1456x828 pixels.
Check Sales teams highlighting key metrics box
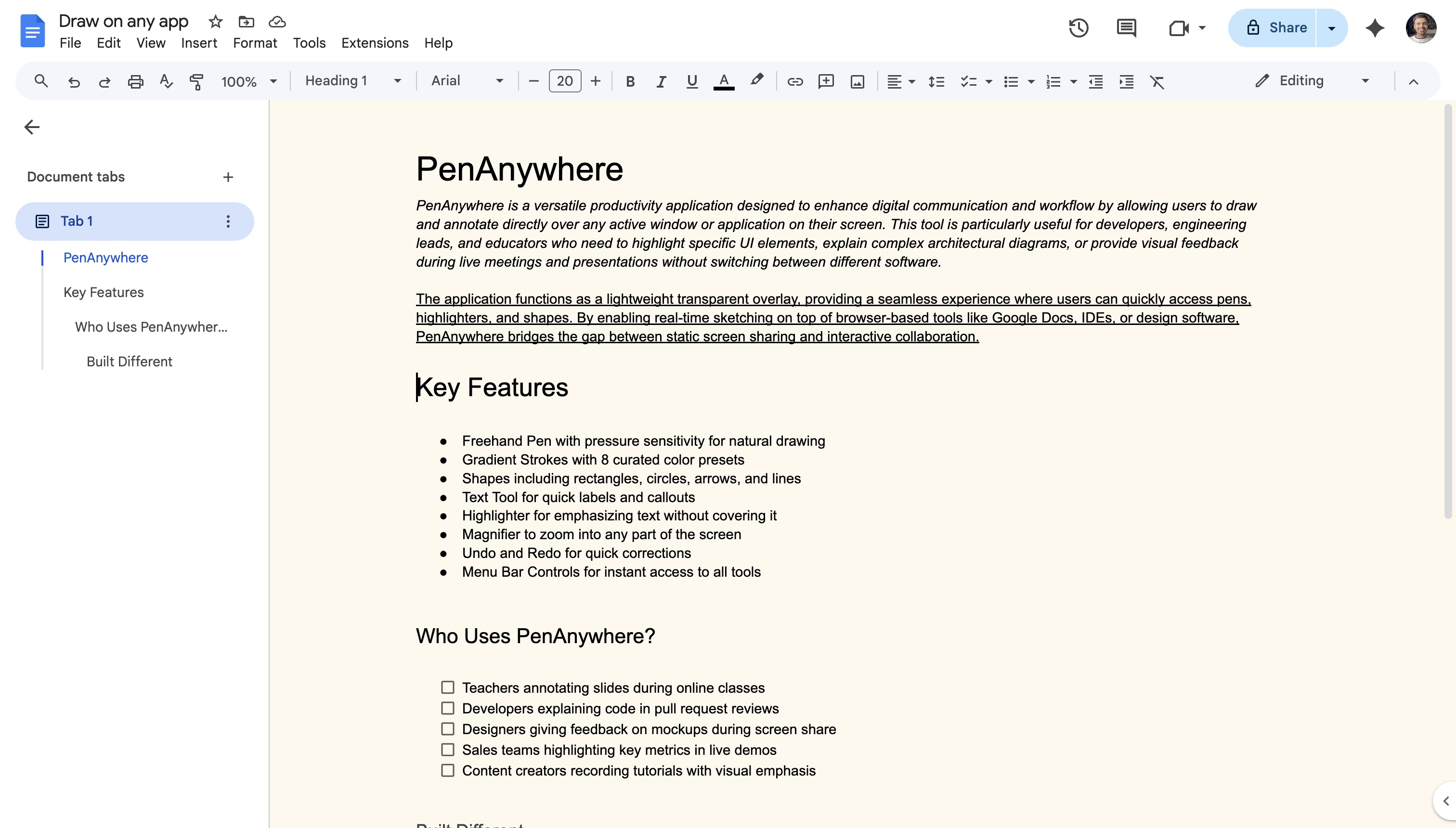pyautogui.click(x=448, y=750)
